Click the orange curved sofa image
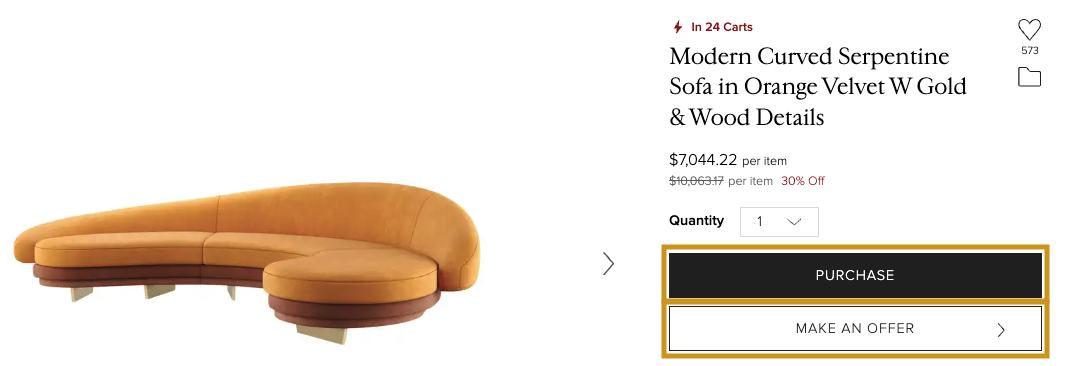This screenshot has height=366, width=1066. click(x=247, y=262)
